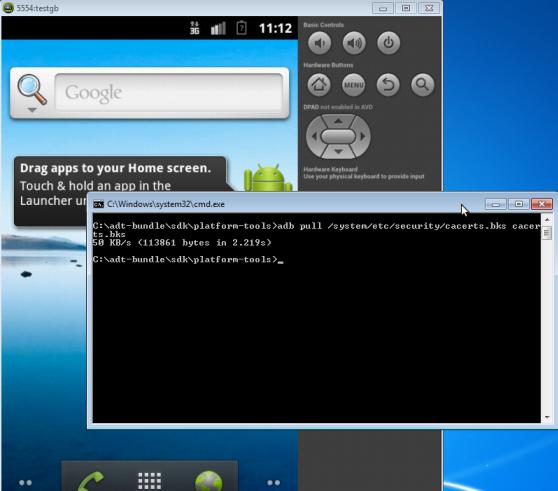Screen dimensions: 558x491
Task: Click the DPAD up arrow
Action: [338, 121]
